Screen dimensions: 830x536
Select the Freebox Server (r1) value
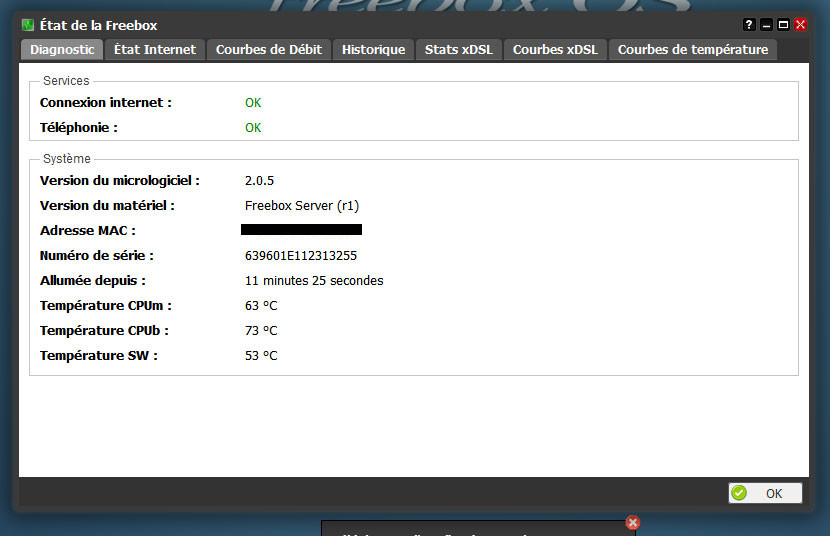click(302, 206)
